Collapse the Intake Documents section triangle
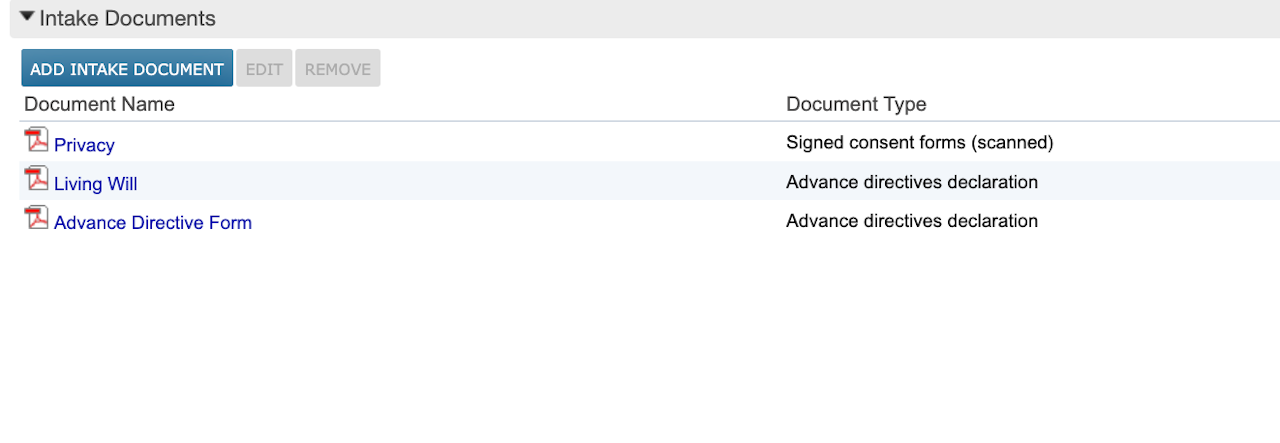1280x443 pixels. tap(27, 18)
